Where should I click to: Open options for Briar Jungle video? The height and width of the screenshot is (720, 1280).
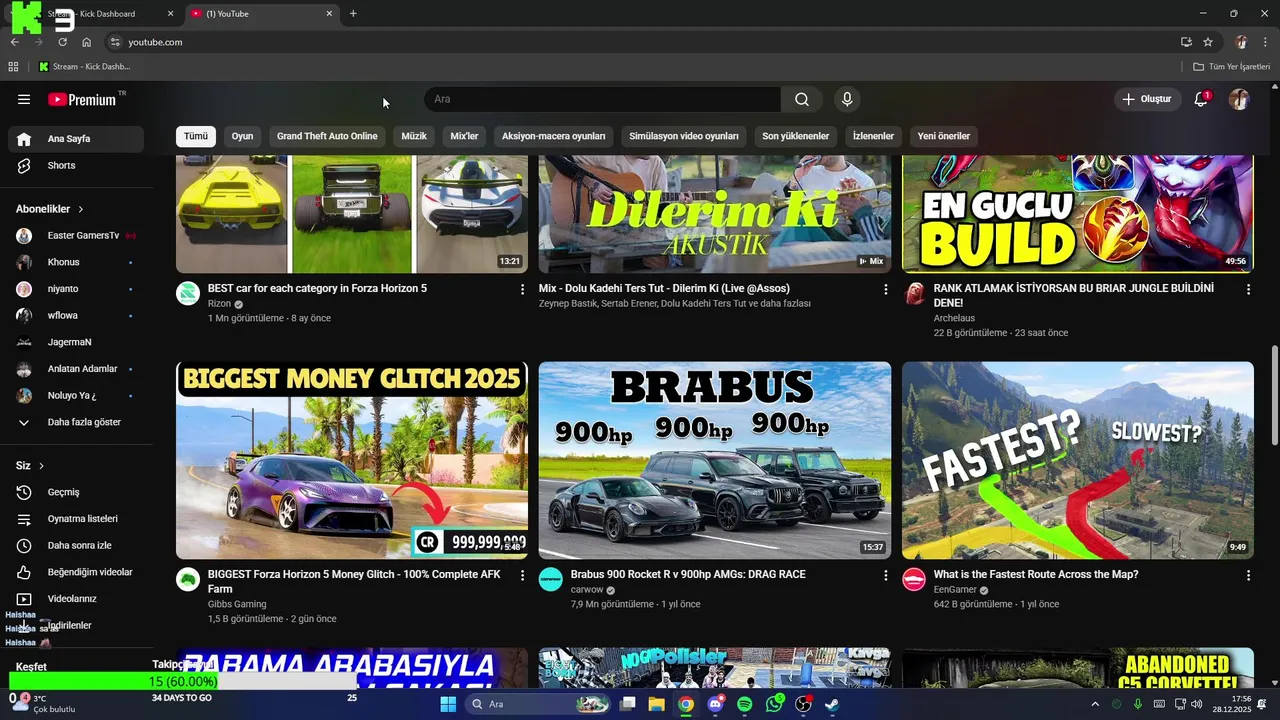pos(1248,289)
